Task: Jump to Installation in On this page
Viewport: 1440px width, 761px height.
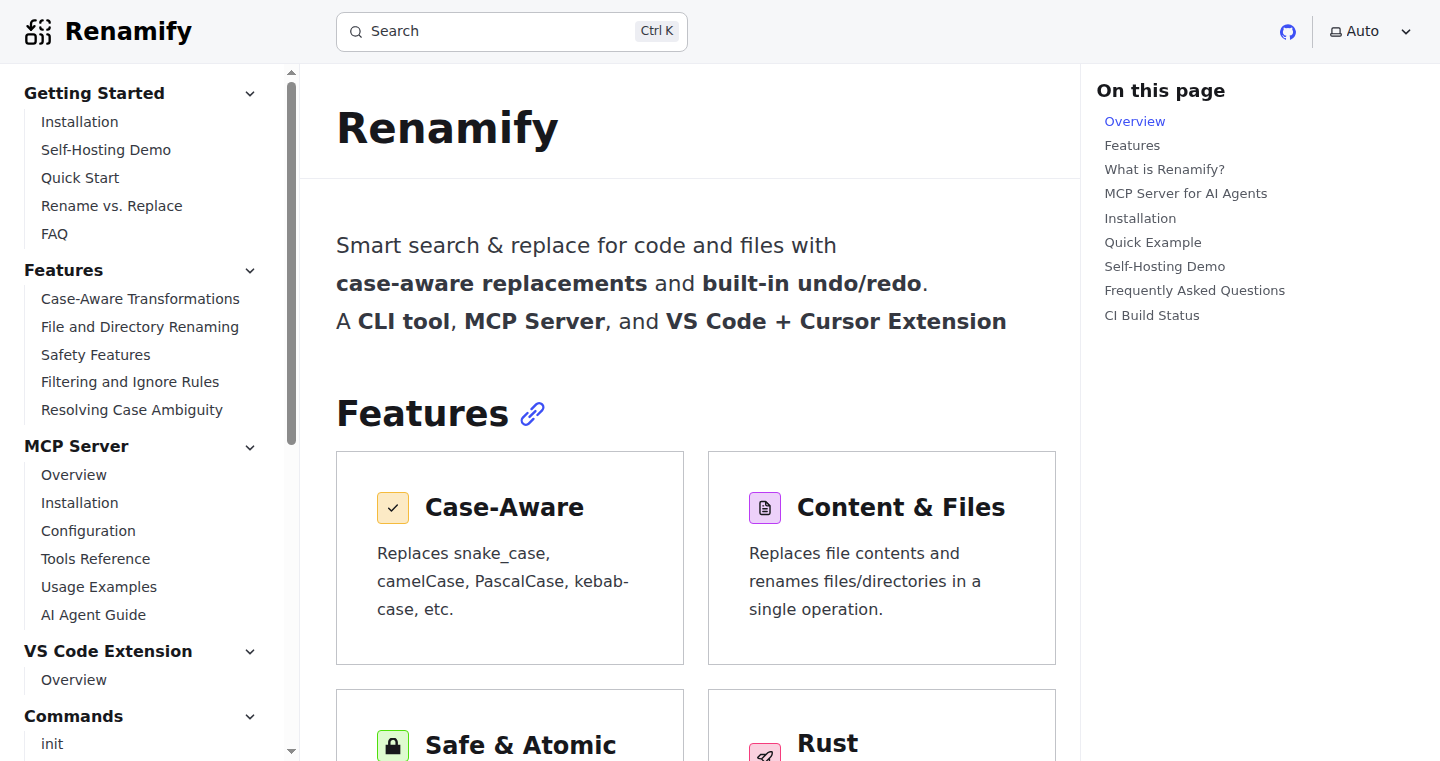Action: (1140, 219)
